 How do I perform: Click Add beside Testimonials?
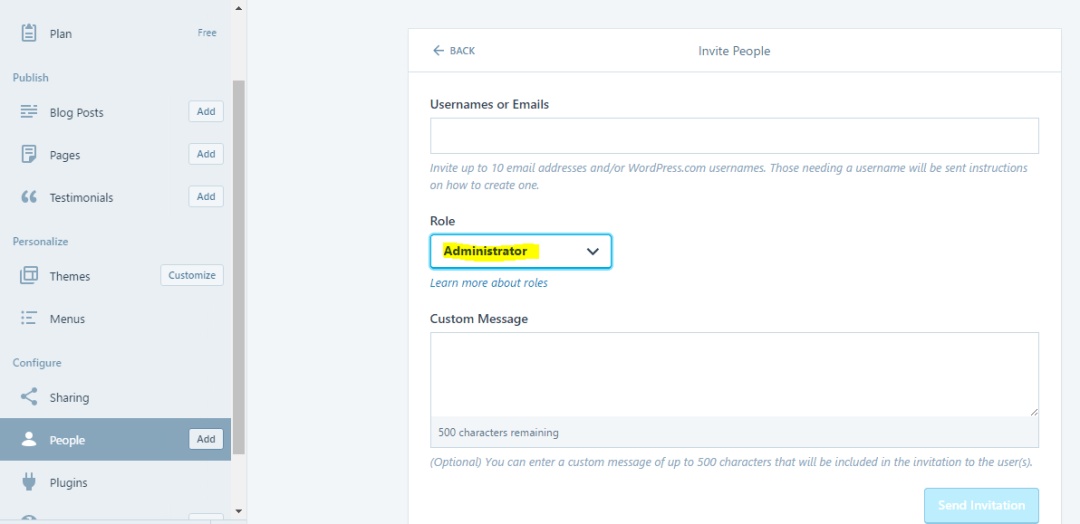pyautogui.click(x=206, y=197)
